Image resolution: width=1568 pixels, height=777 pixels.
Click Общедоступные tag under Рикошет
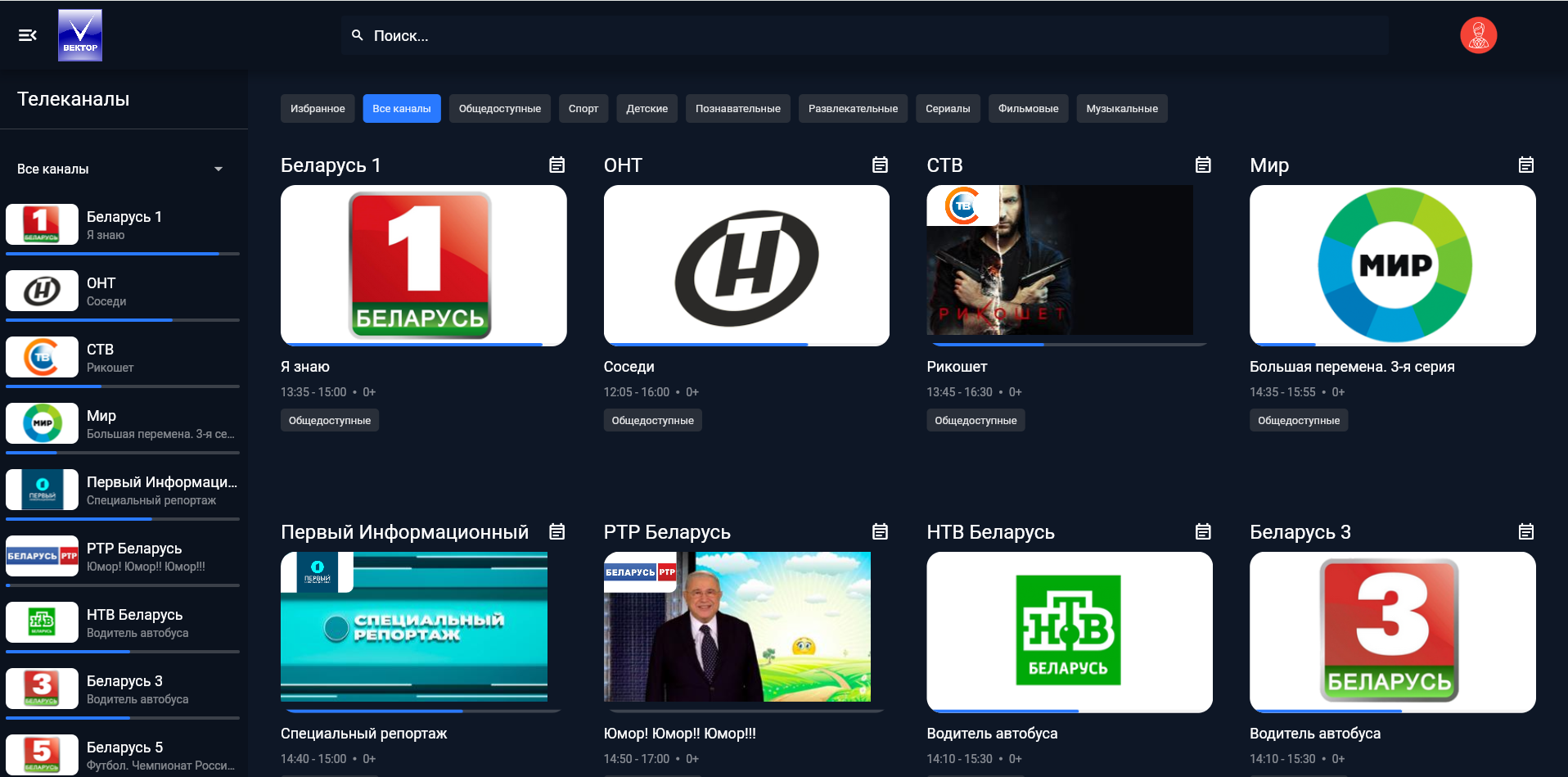pyautogui.click(x=975, y=420)
